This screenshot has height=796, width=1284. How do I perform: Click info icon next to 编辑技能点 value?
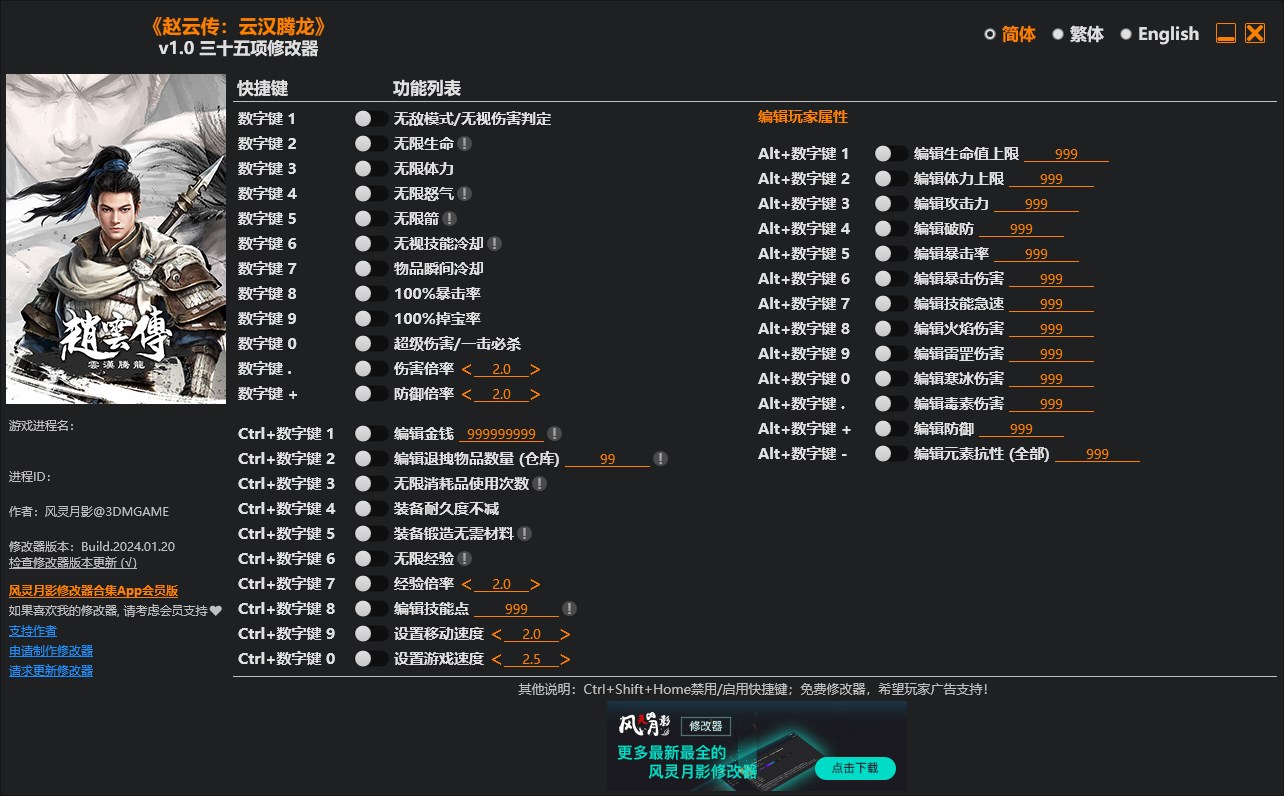coord(569,609)
